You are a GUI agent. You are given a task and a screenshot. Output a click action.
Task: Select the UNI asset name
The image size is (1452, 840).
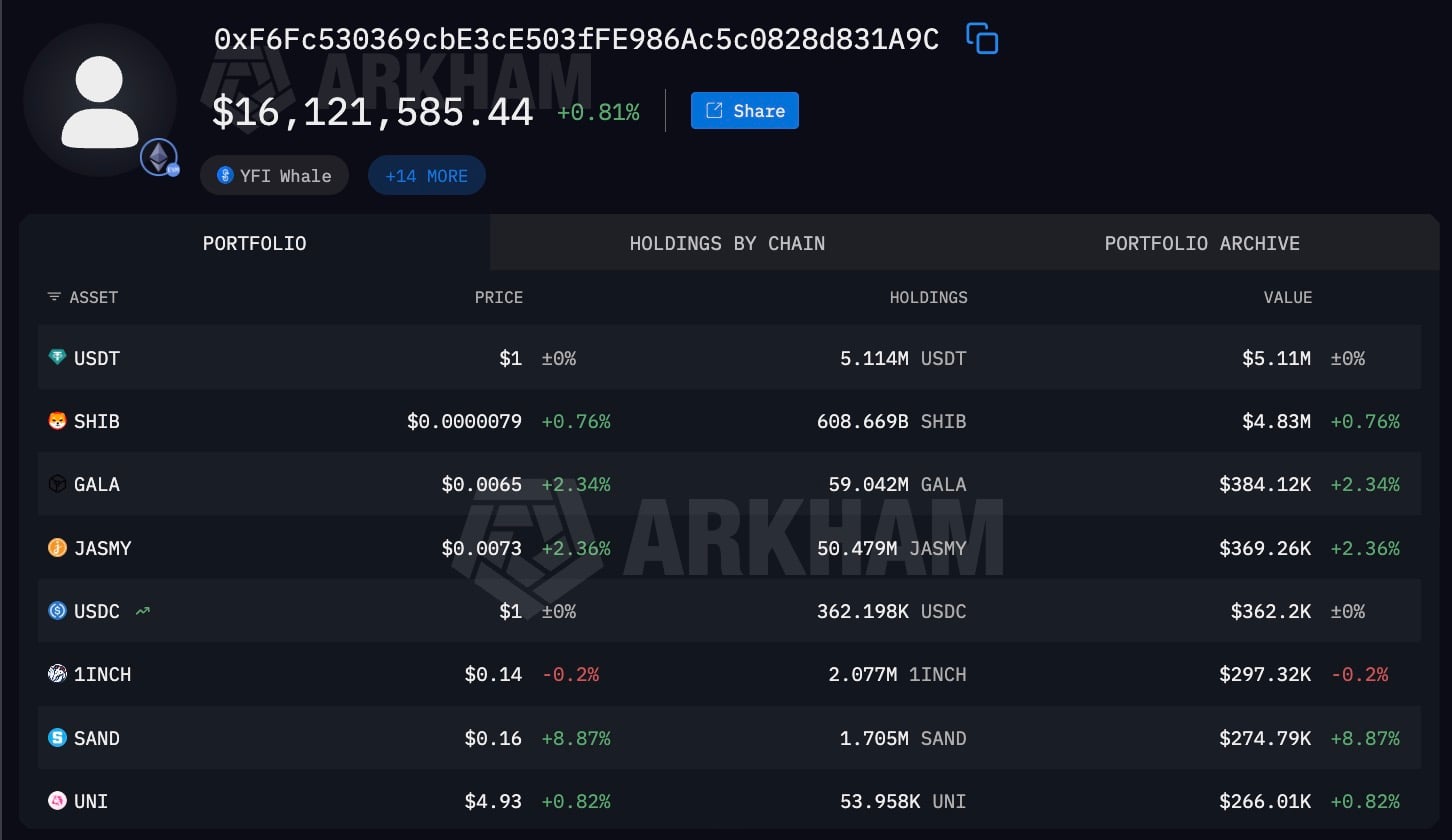[91, 801]
